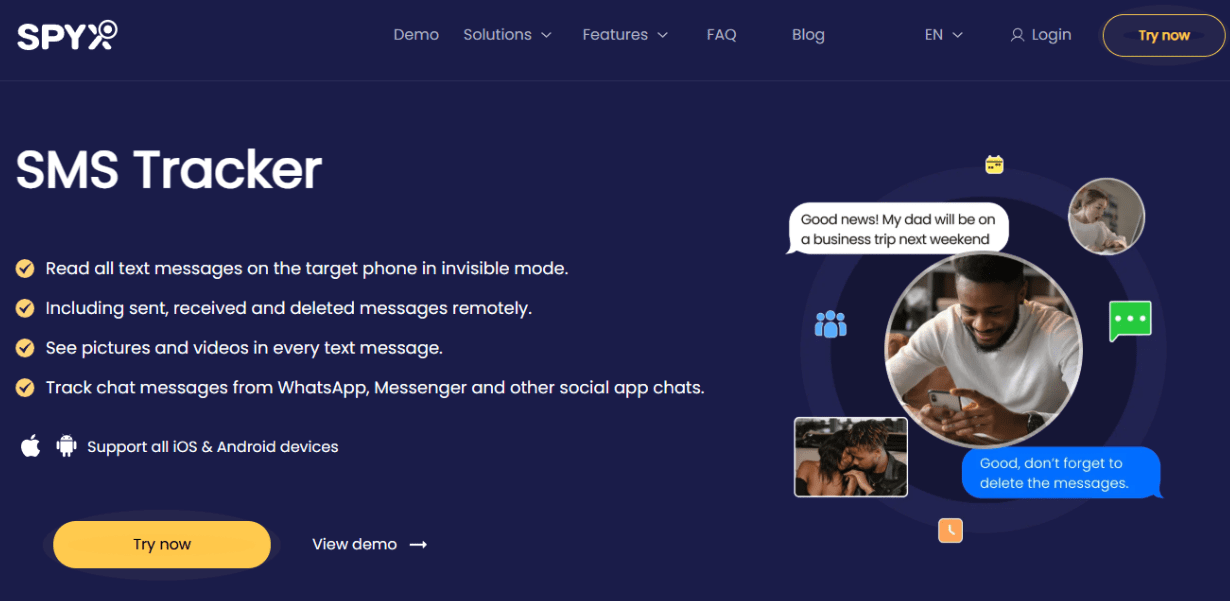Viewport: 1230px width, 601px height.
Task: Open the Demo page from navigation
Action: coord(416,35)
